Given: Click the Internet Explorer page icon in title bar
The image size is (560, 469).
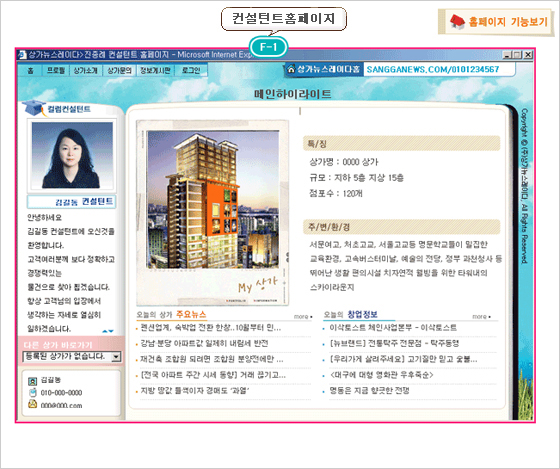Looking at the screenshot, I should tap(22, 55).
